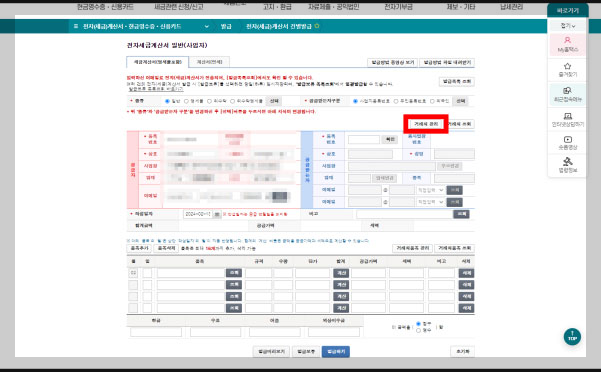The height and width of the screenshot is (372, 601).
Task: Open the hamburger menu in the teal header bar
Action: tap(76, 26)
